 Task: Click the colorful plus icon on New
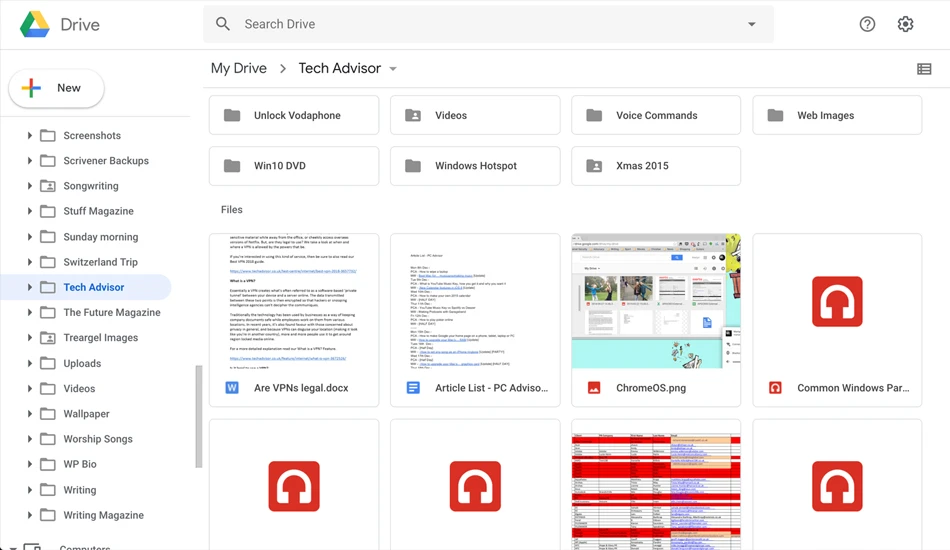(31, 88)
